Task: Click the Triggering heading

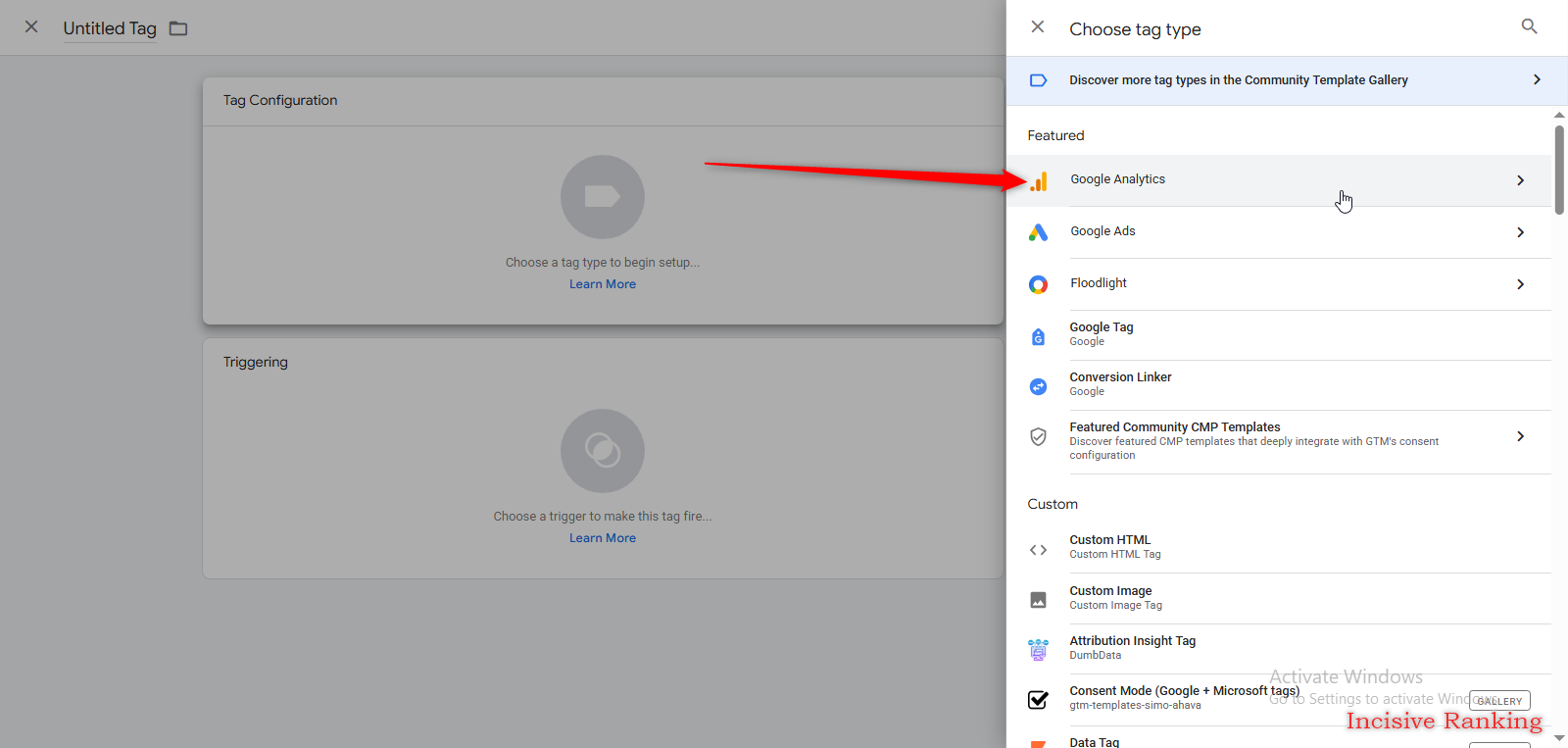Action: click(x=256, y=362)
